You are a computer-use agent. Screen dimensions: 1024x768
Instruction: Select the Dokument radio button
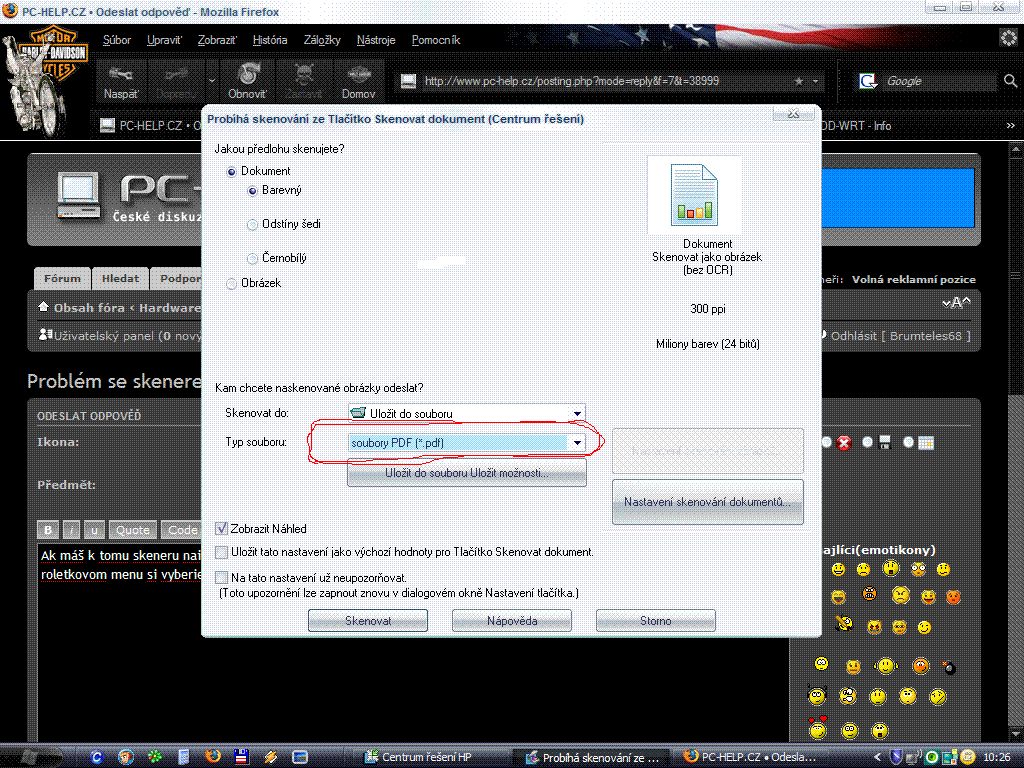click(x=231, y=172)
